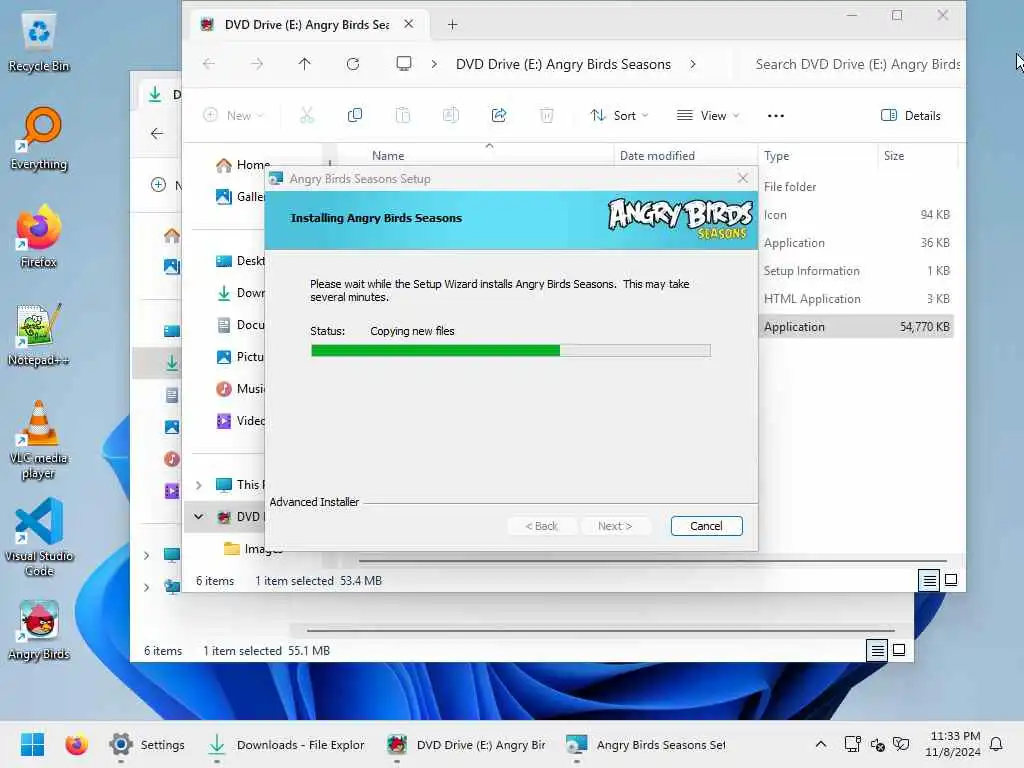Select the Setup Information 1 KB row

coord(856,270)
